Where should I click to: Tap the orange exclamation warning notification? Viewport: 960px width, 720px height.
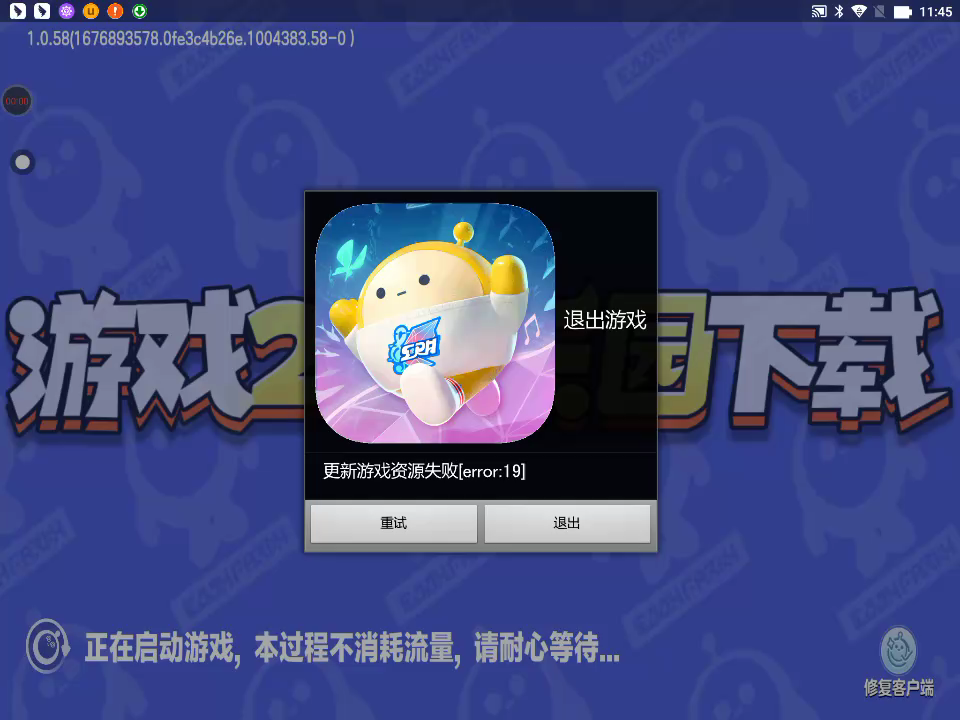(x=115, y=11)
